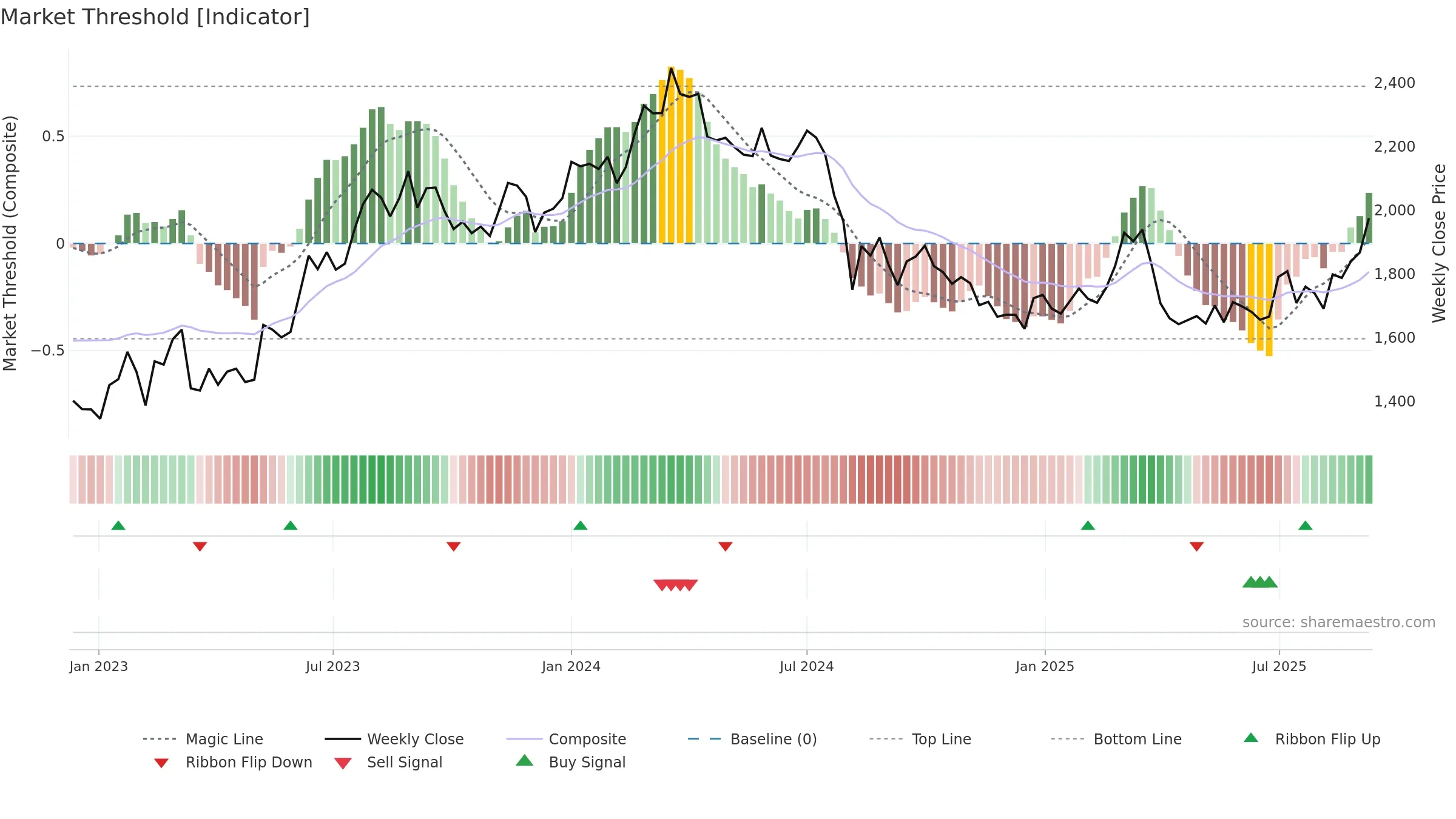Toggle the Bottom Line legend entry
This screenshot has width=1456, height=819.
1116,739
